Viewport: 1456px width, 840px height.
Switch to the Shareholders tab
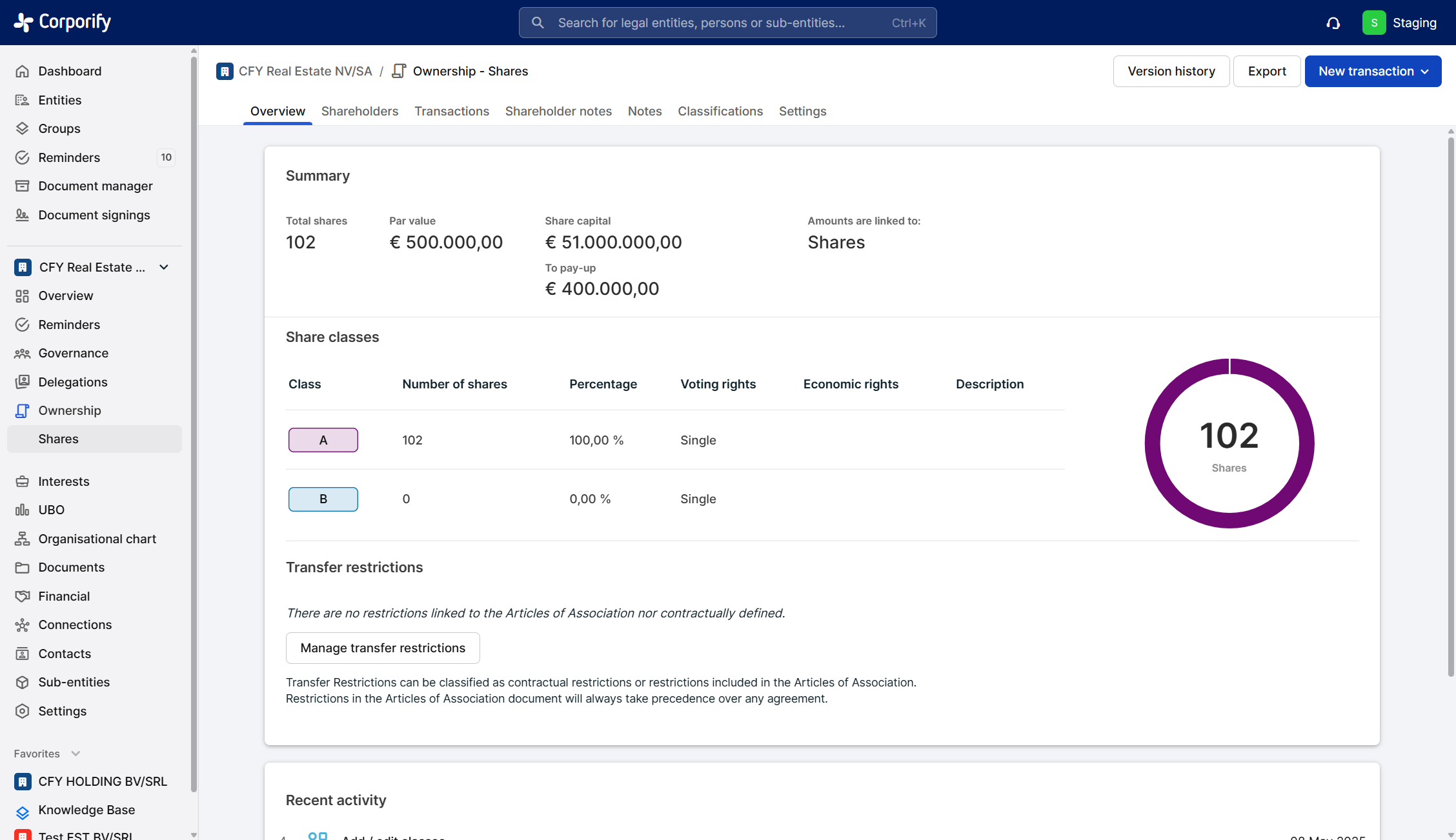pos(359,111)
